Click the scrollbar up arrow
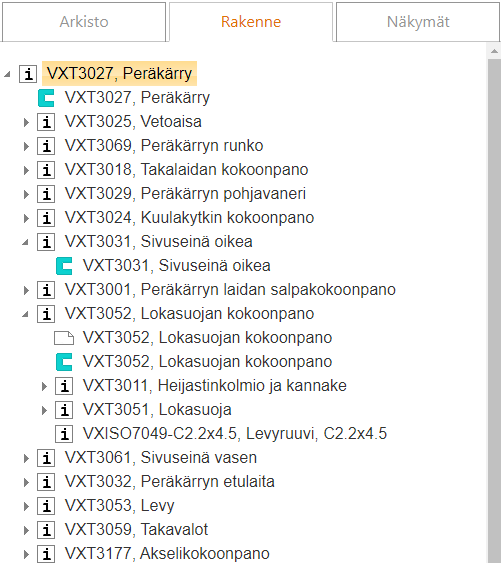The height and width of the screenshot is (563, 501). coord(495,51)
